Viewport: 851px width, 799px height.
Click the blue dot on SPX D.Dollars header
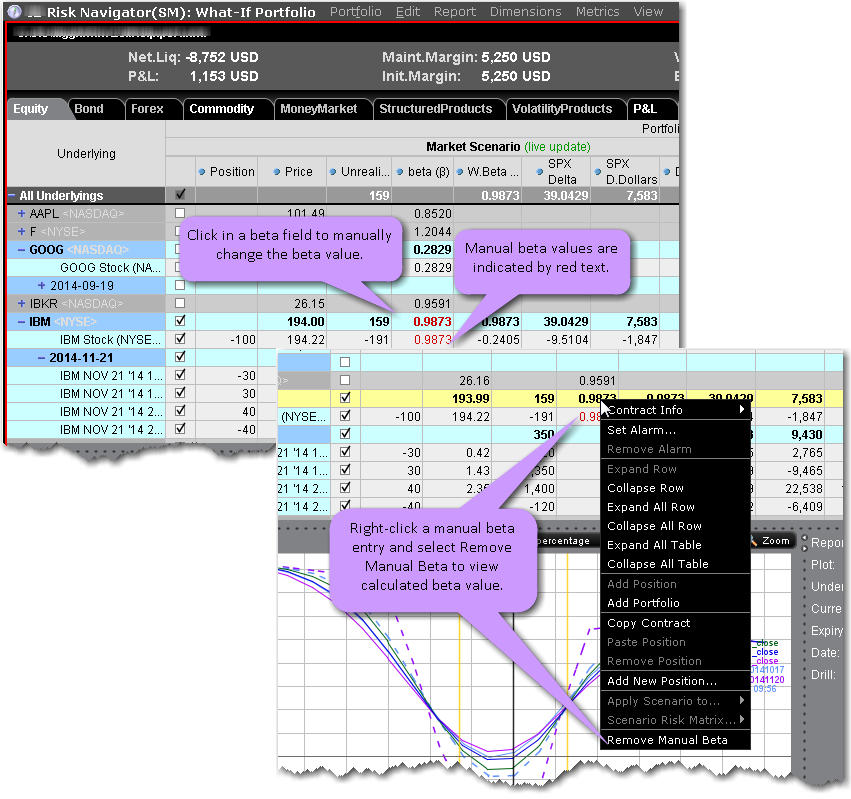(x=598, y=171)
